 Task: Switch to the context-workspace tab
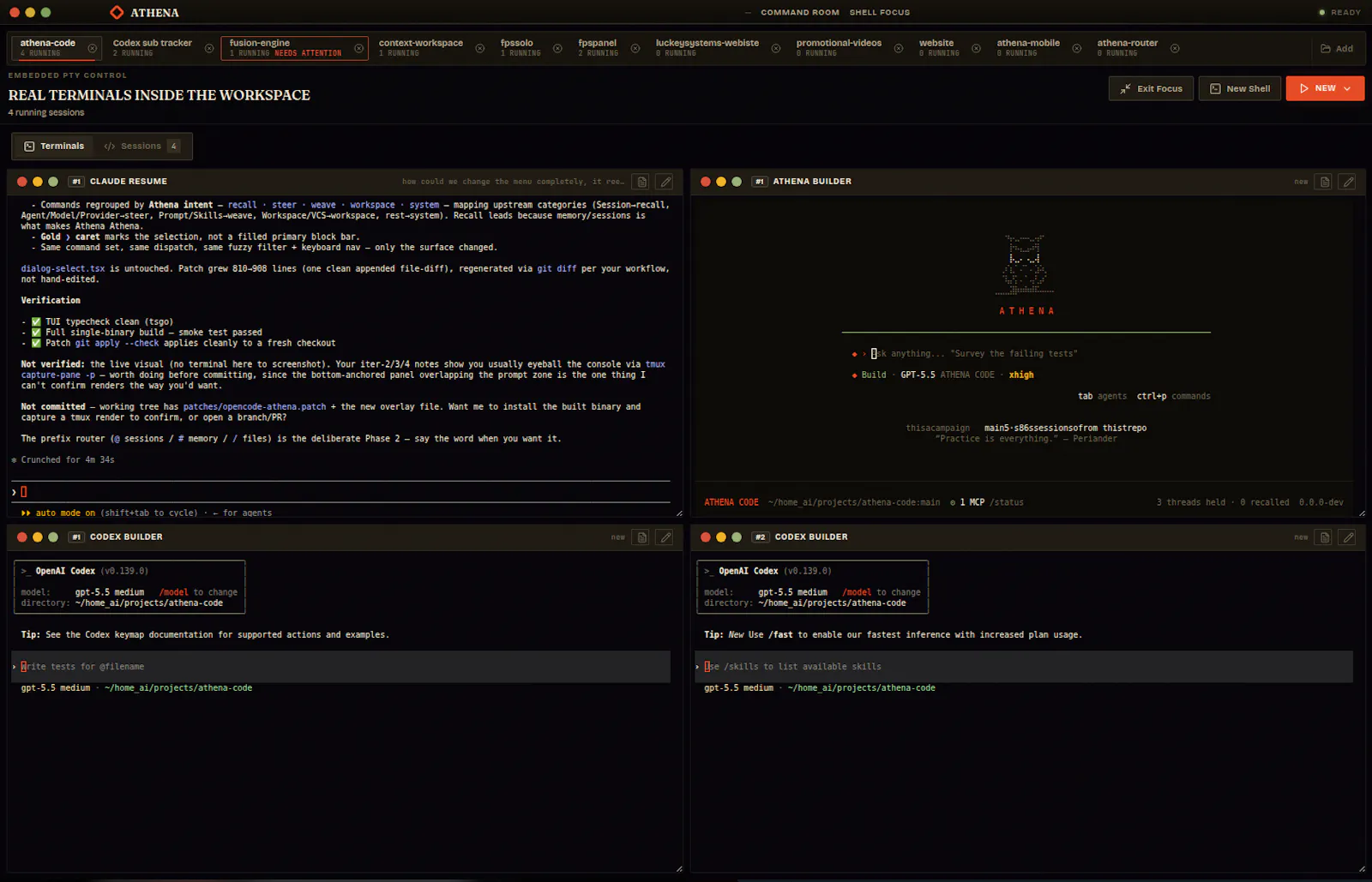[420, 47]
